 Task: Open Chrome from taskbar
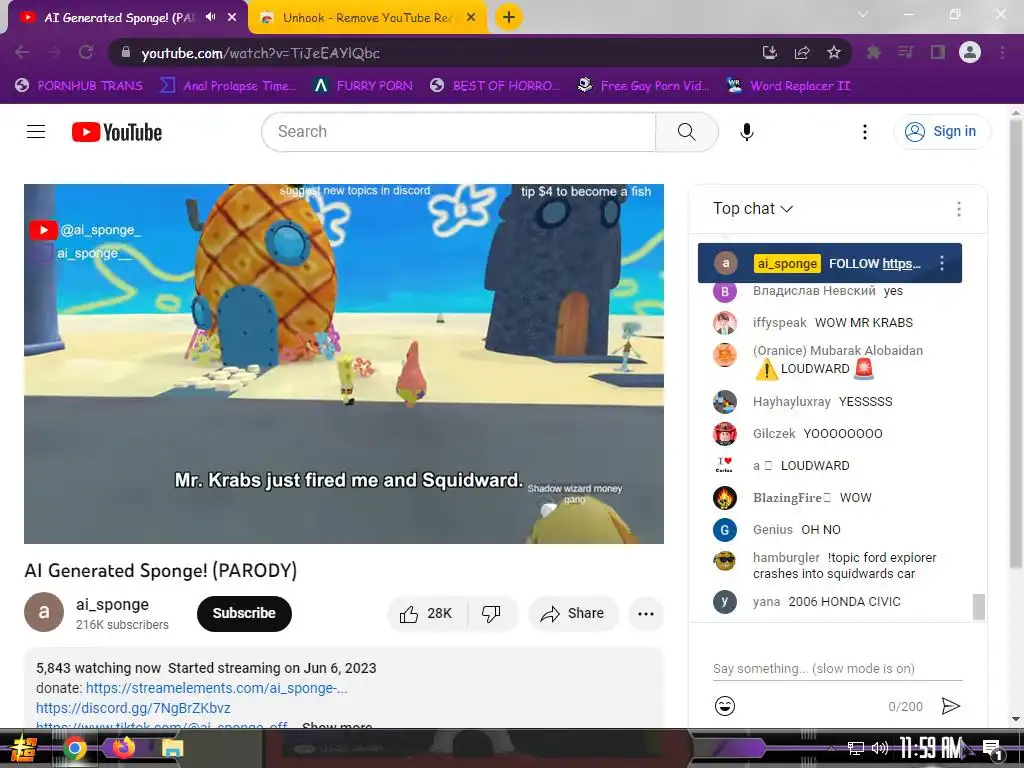[x=74, y=748]
